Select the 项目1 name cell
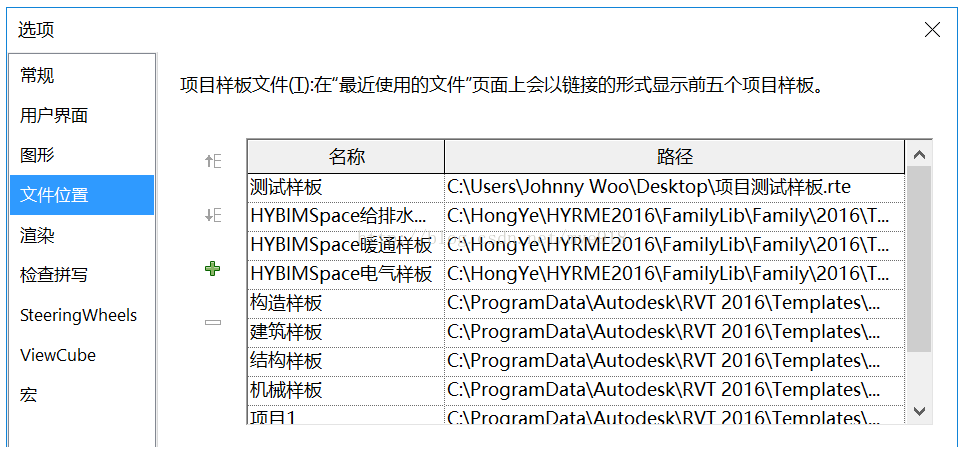 click(346, 415)
